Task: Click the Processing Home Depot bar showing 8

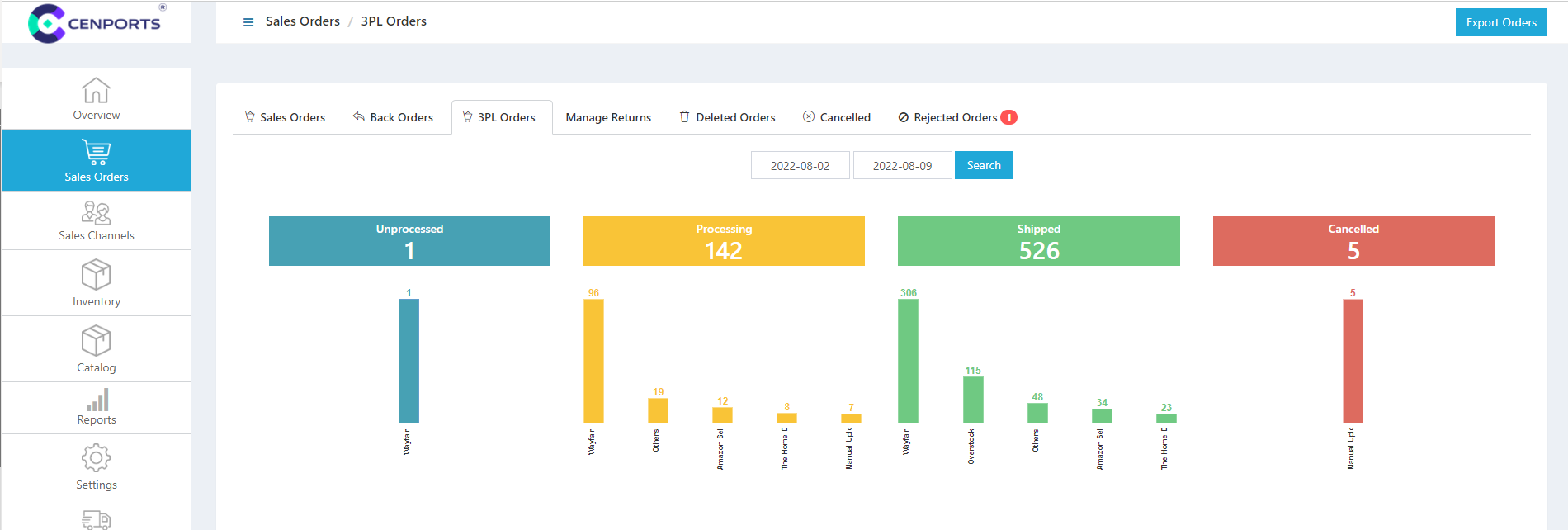Action: click(786, 418)
